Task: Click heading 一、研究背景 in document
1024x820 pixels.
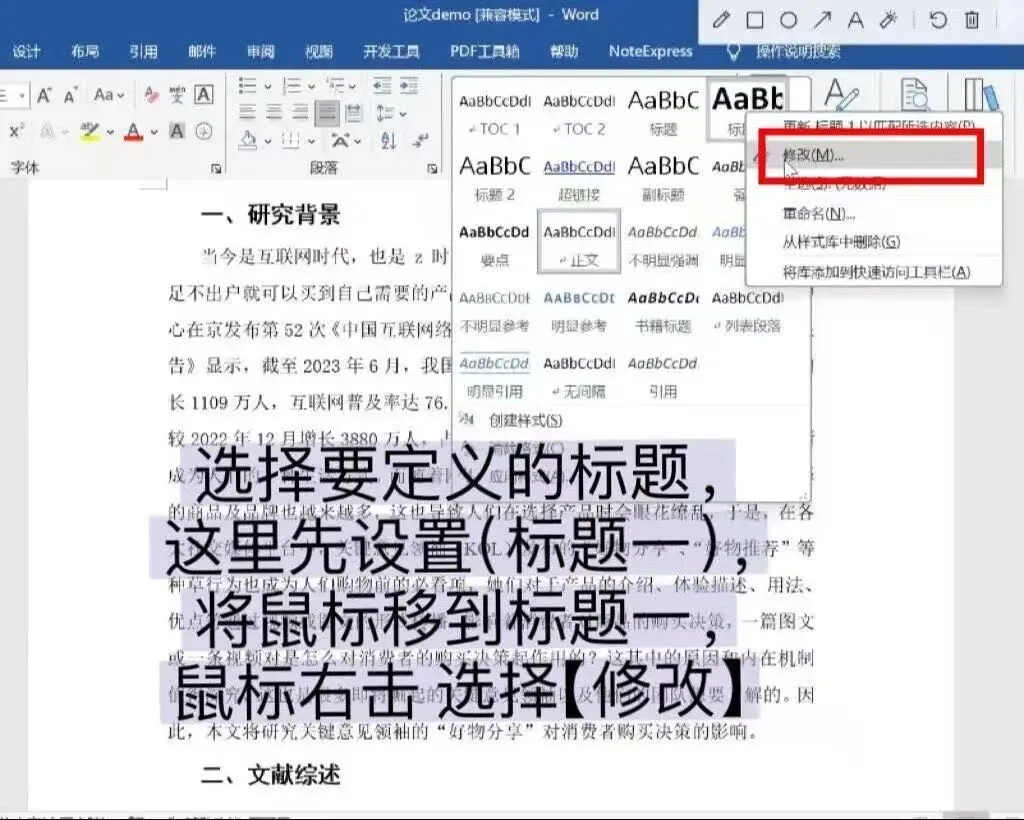Action: [271, 215]
